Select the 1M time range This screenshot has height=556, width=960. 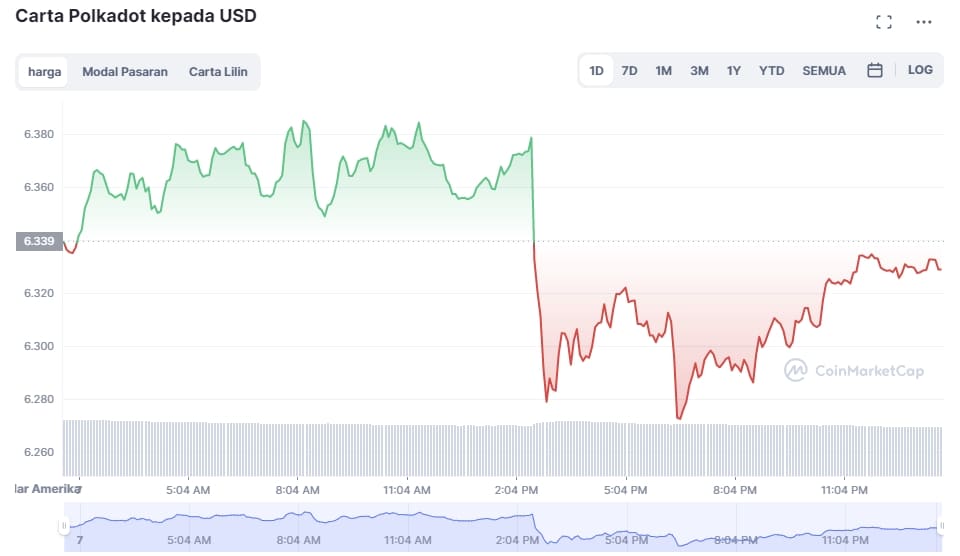pos(663,71)
